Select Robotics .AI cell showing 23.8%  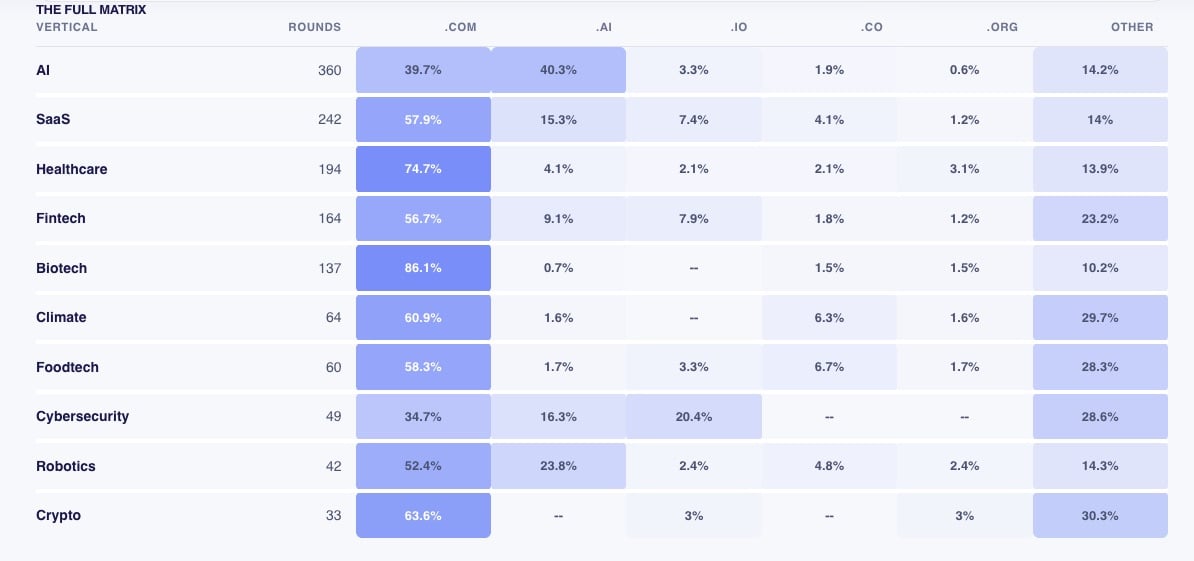pos(559,466)
